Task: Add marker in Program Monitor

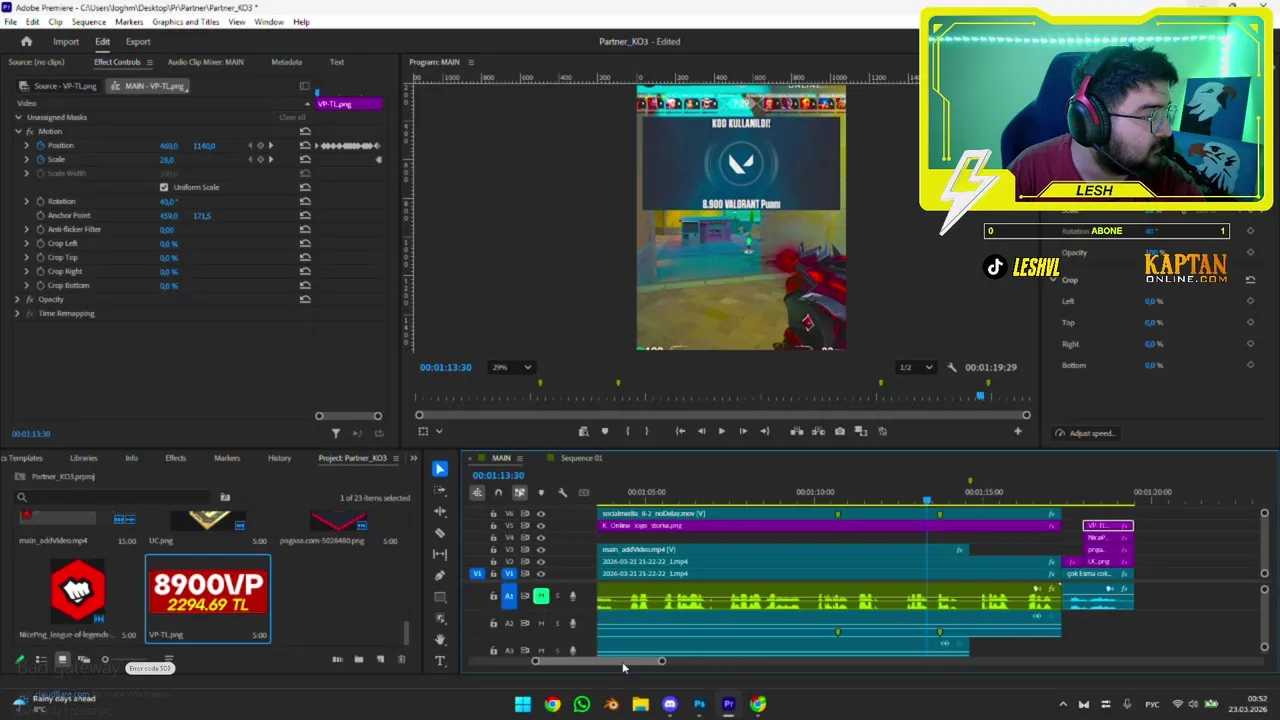Action: [604, 431]
